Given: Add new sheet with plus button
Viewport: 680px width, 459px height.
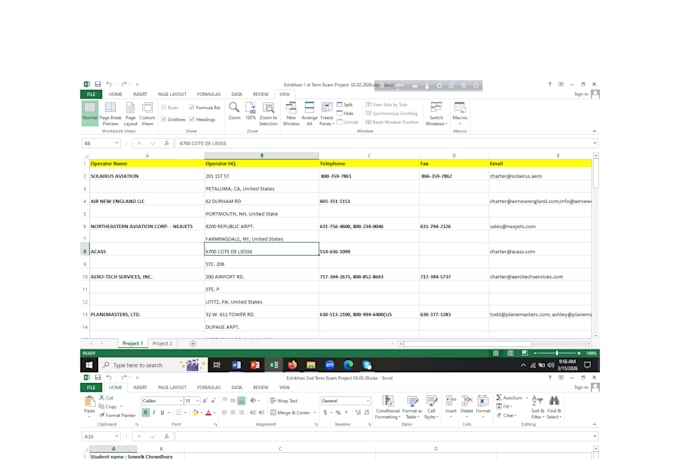Looking at the screenshot, I should (193, 343).
